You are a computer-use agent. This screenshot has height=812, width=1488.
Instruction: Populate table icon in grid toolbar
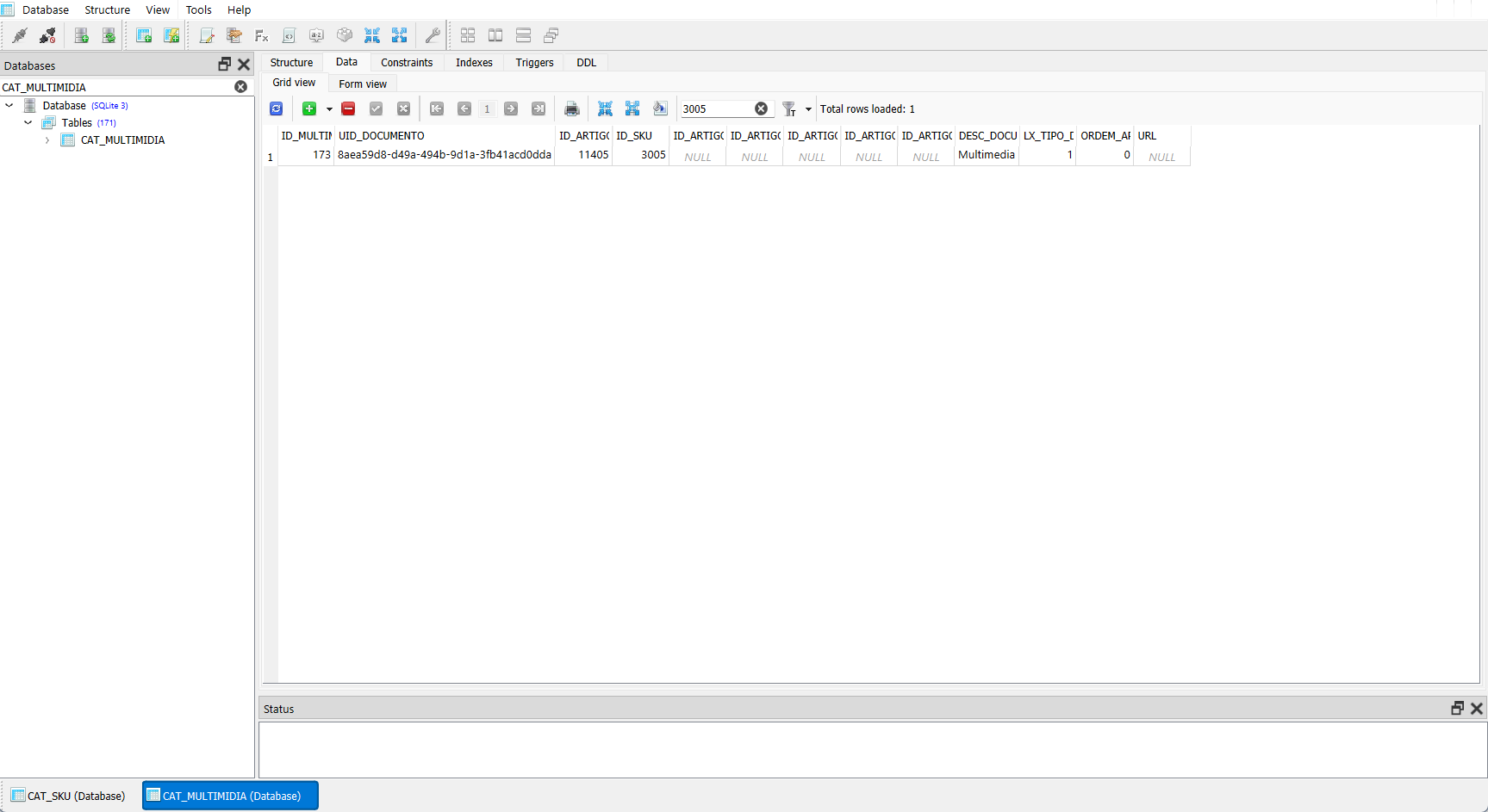coord(660,108)
